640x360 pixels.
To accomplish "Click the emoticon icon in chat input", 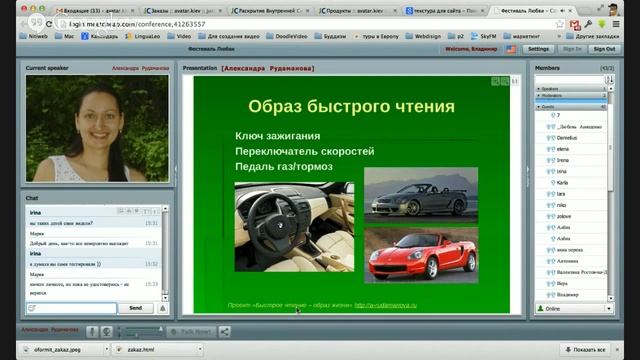I will [32, 308].
